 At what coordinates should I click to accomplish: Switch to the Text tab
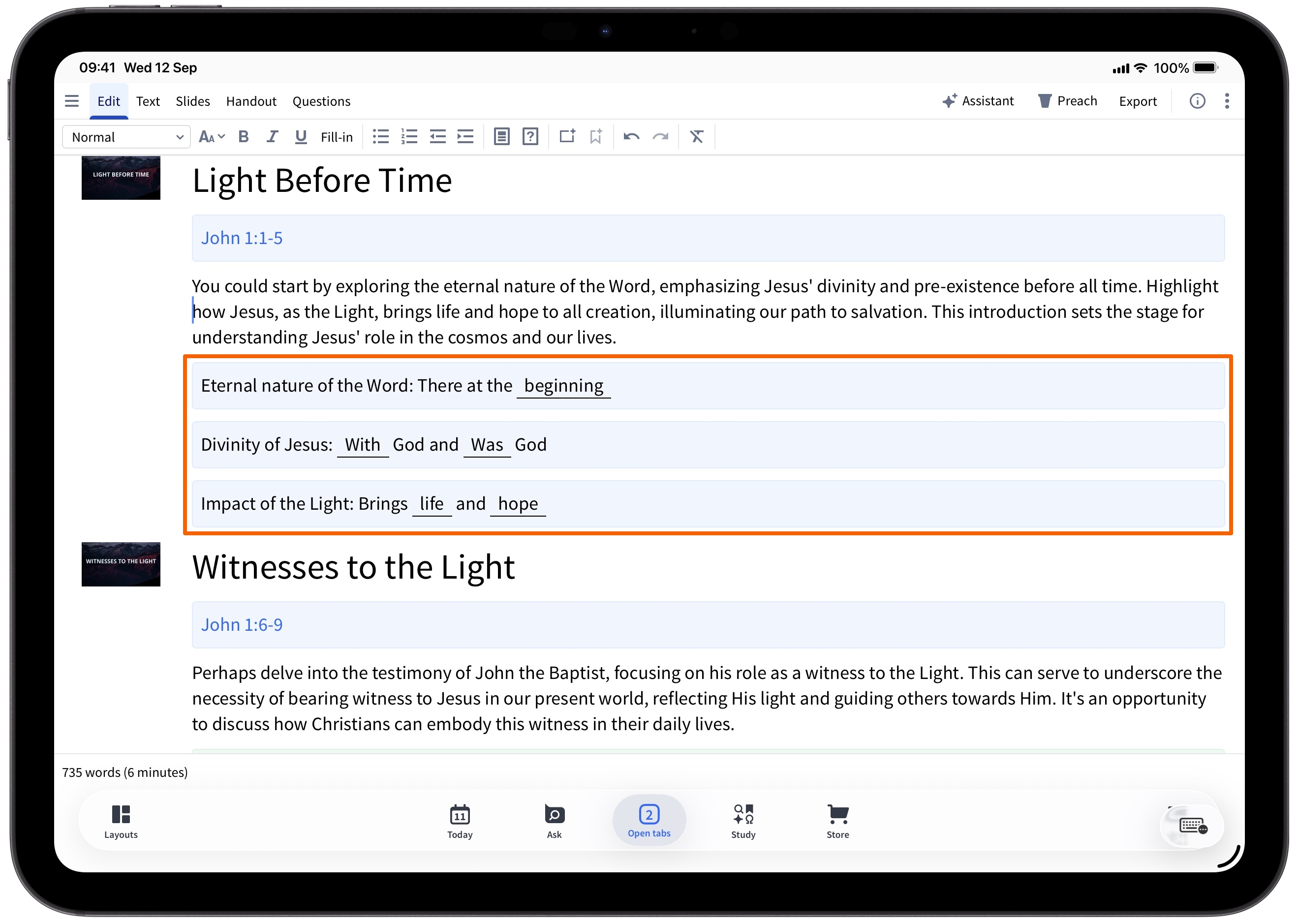point(148,101)
